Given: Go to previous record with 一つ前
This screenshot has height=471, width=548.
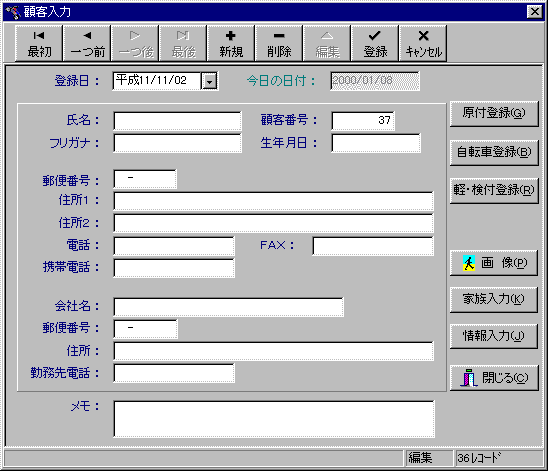Looking at the screenshot, I should click(x=87, y=43).
